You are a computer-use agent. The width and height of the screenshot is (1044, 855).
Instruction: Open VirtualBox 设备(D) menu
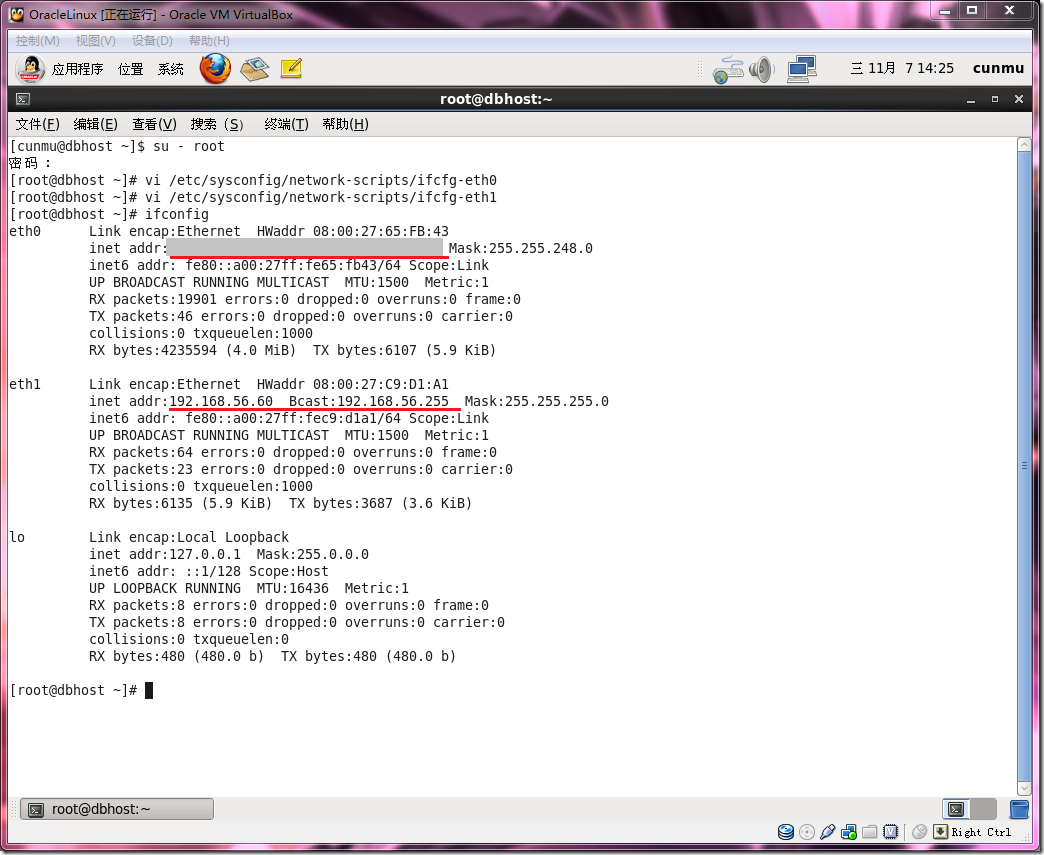click(152, 41)
